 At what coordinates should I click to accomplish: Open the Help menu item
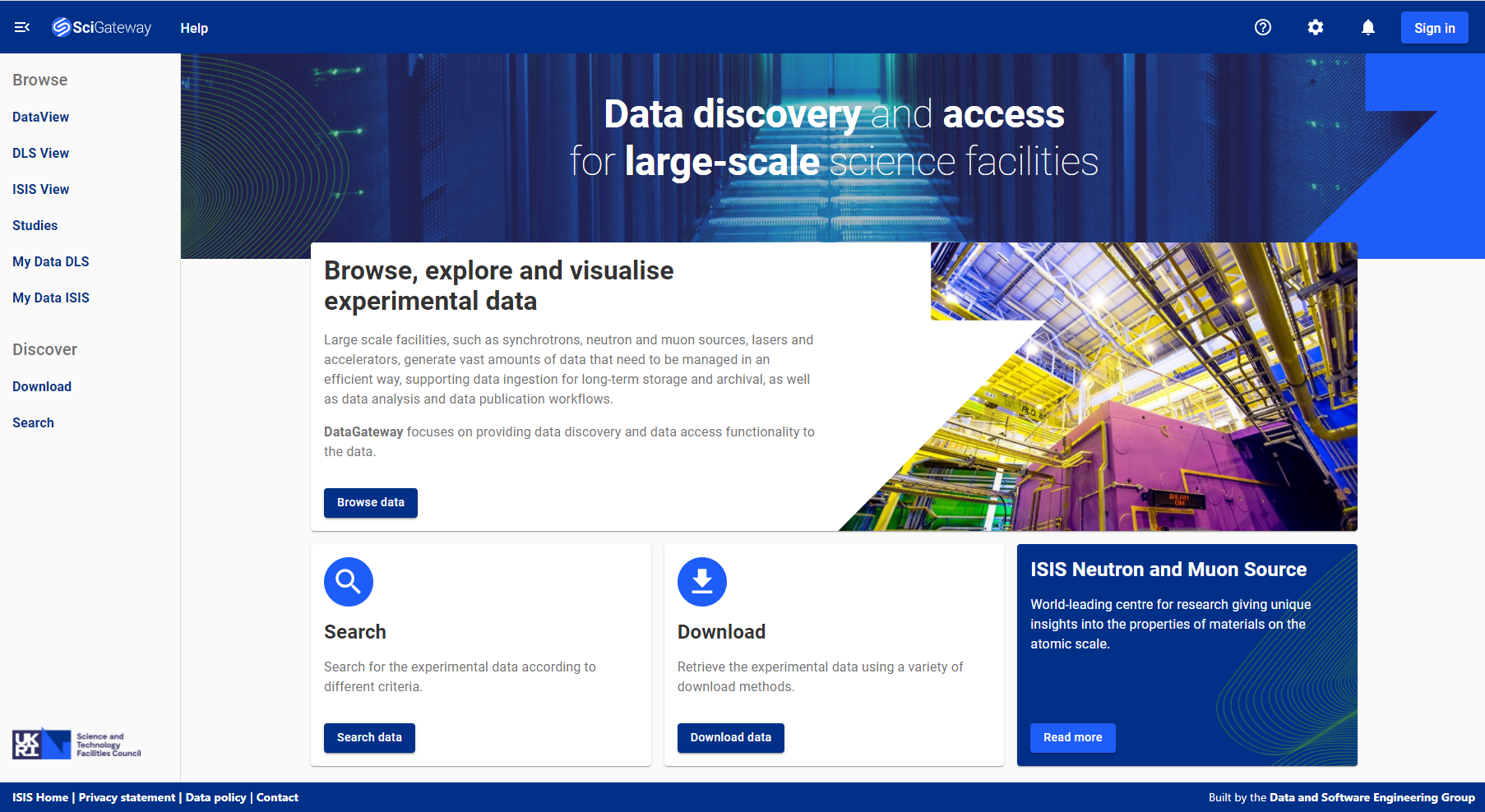(x=194, y=27)
